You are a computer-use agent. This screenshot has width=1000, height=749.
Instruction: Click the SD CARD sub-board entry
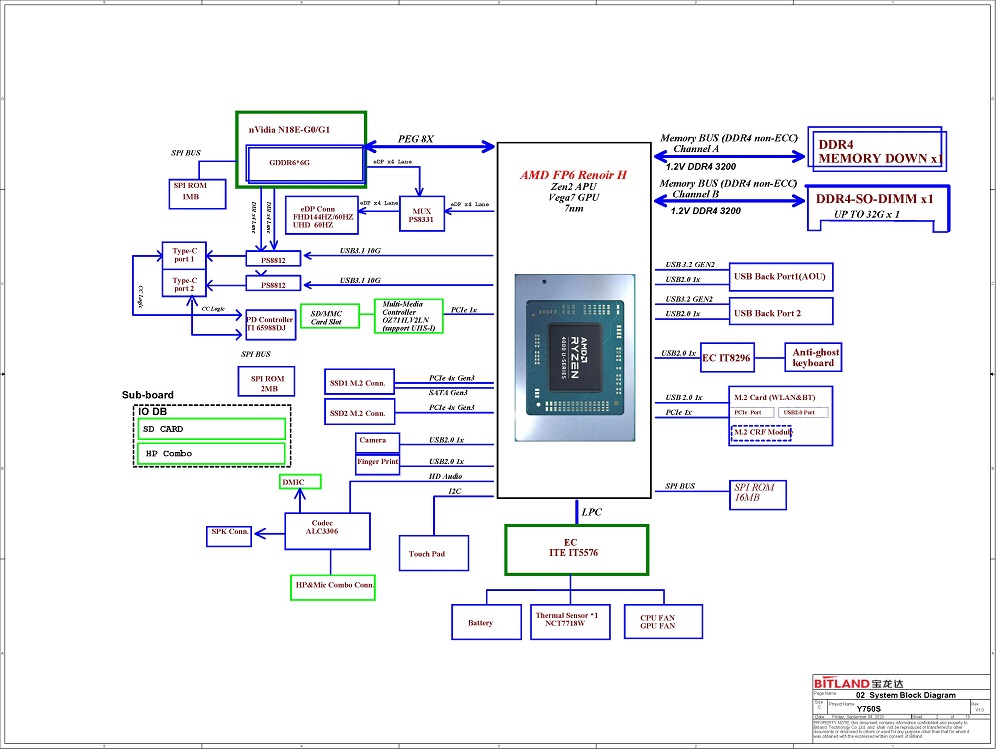click(x=211, y=429)
